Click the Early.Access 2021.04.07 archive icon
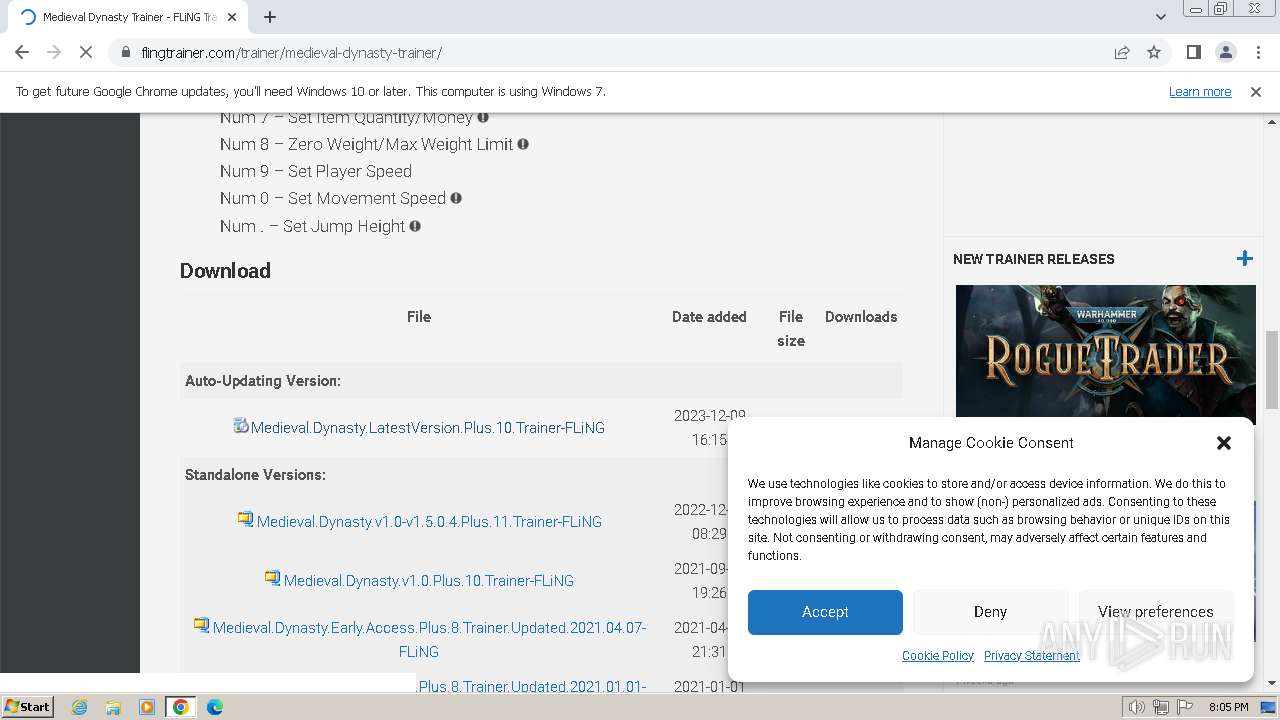The width and height of the screenshot is (1280, 720). tap(201, 625)
